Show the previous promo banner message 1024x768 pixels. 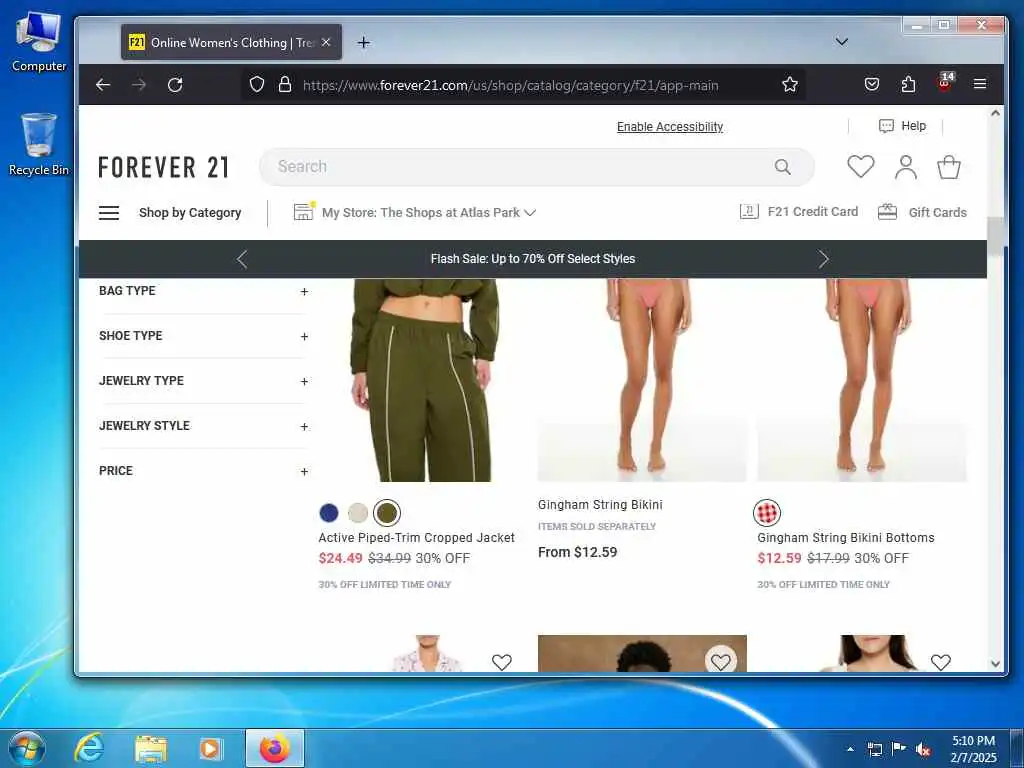(x=242, y=259)
